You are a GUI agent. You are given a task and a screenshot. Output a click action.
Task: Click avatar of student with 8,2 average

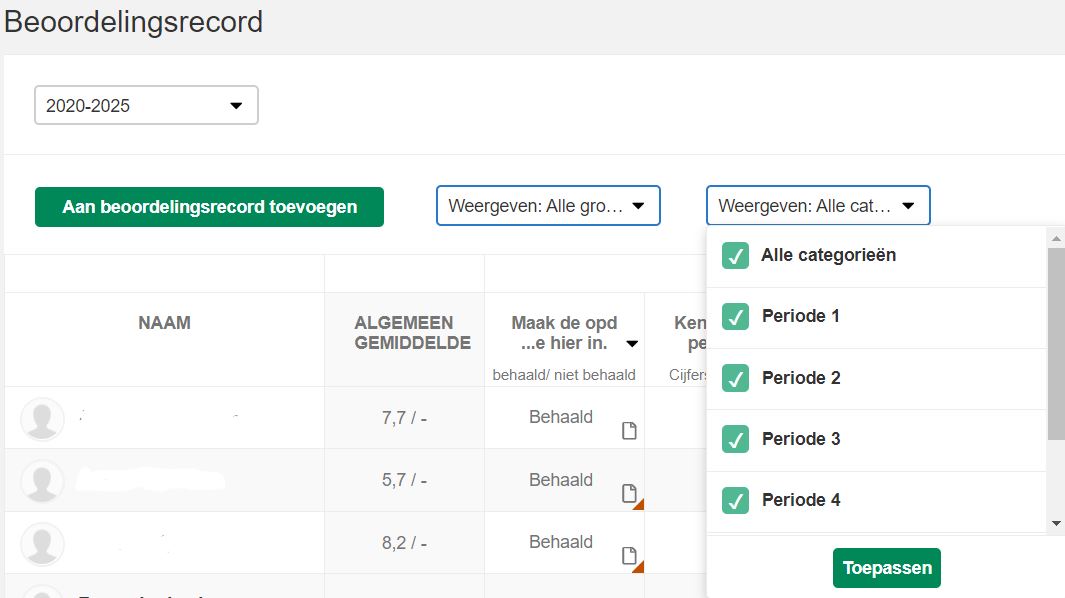(42, 543)
